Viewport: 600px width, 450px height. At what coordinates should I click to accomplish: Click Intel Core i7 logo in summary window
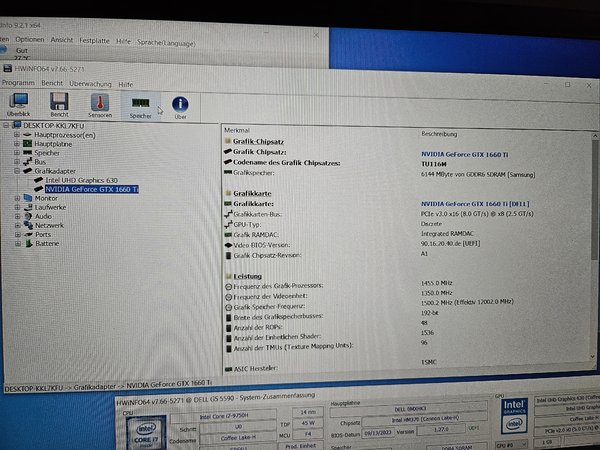(x=146, y=433)
